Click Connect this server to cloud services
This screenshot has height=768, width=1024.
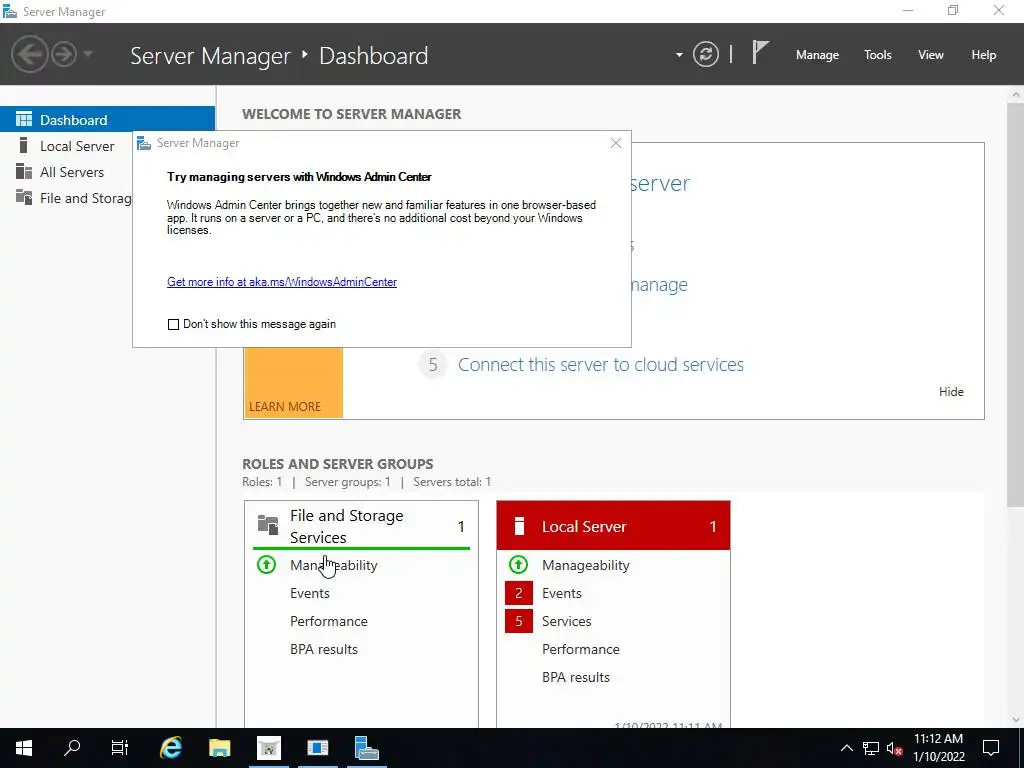click(x=600, y=364)
